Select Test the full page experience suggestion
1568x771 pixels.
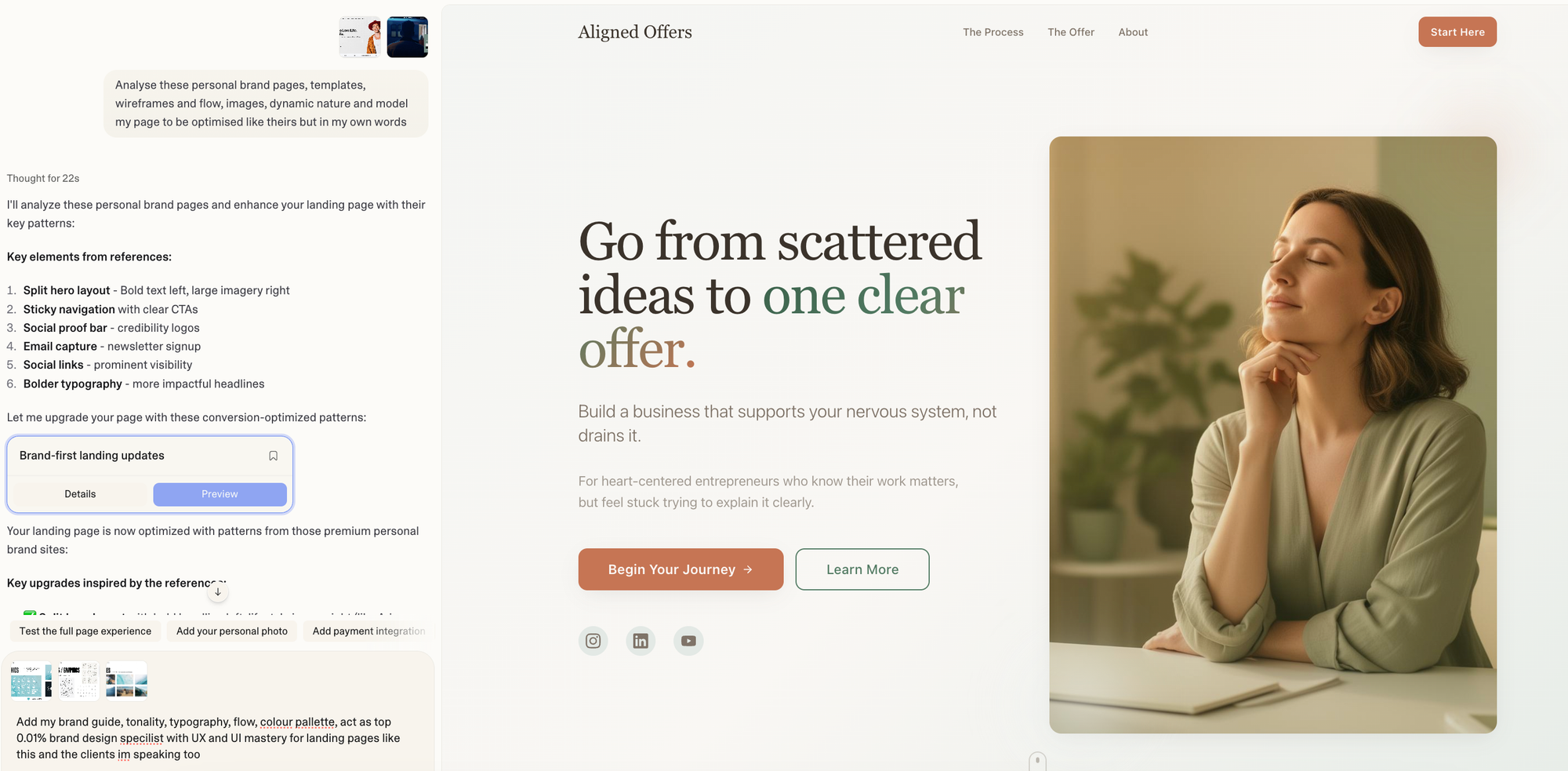[85, 631]
